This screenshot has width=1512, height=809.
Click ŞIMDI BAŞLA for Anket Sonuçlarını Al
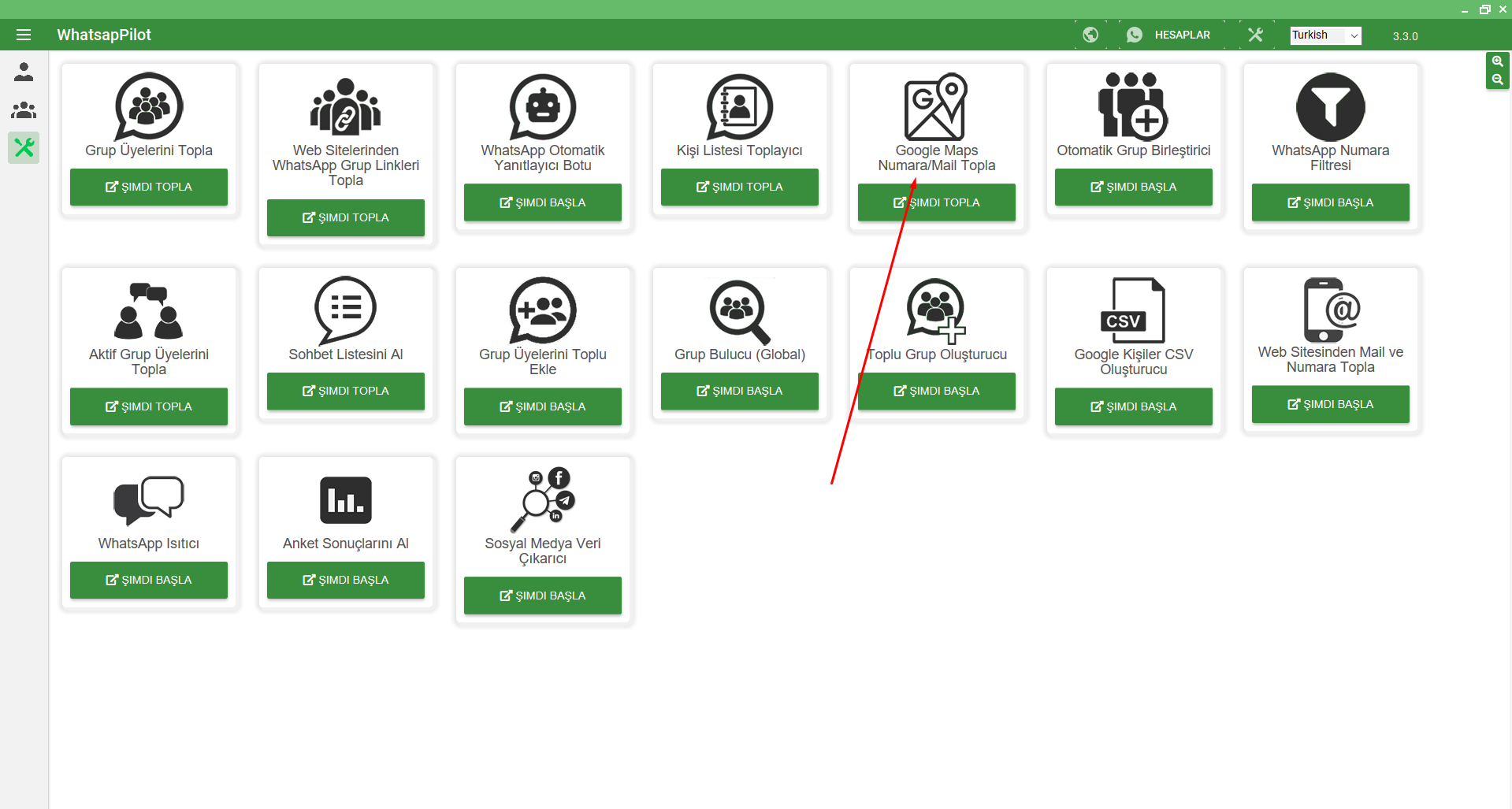(x=346, y=580)
